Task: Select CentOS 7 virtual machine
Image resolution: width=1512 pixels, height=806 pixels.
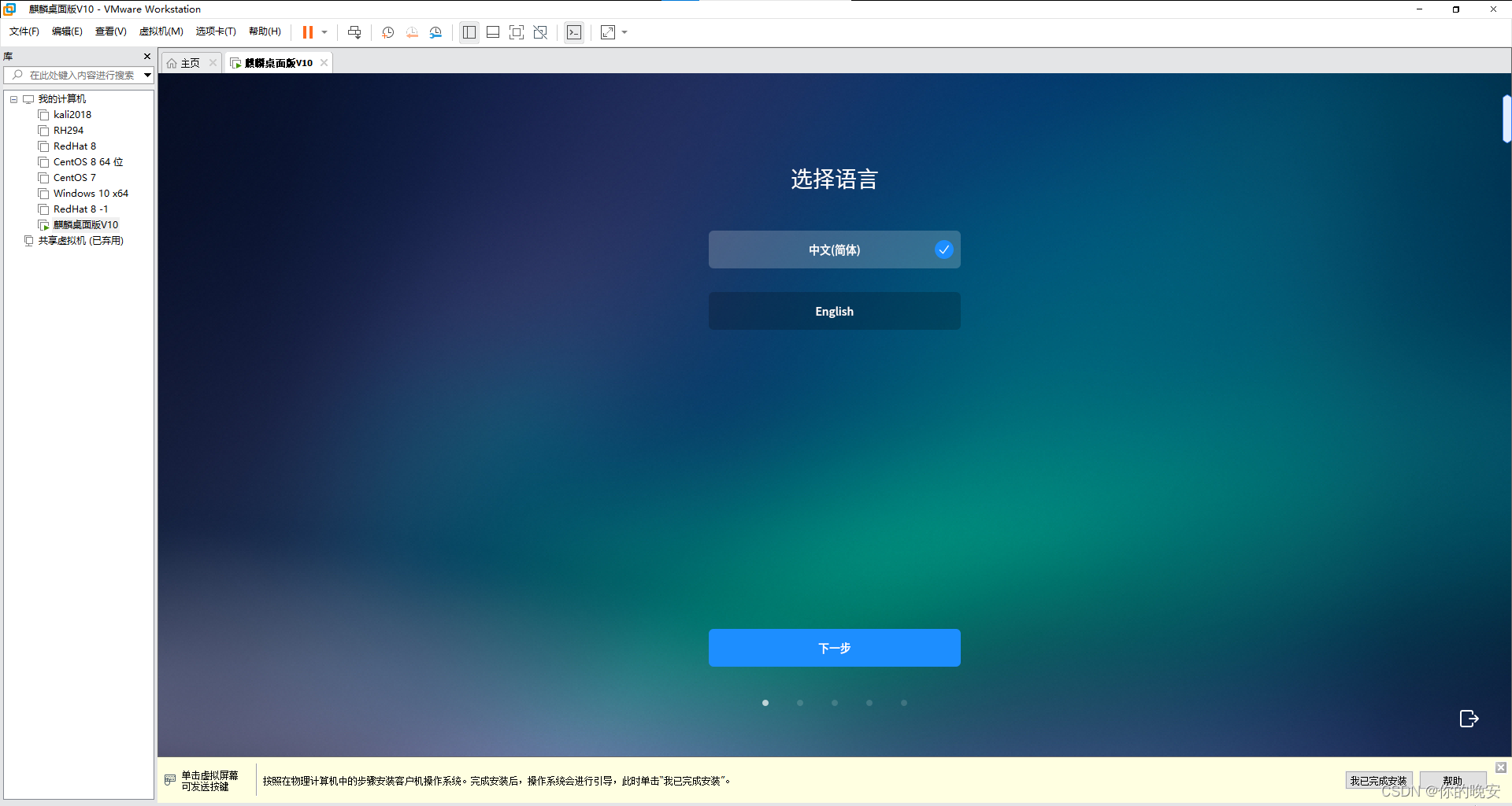Action: tap(75, 178)
